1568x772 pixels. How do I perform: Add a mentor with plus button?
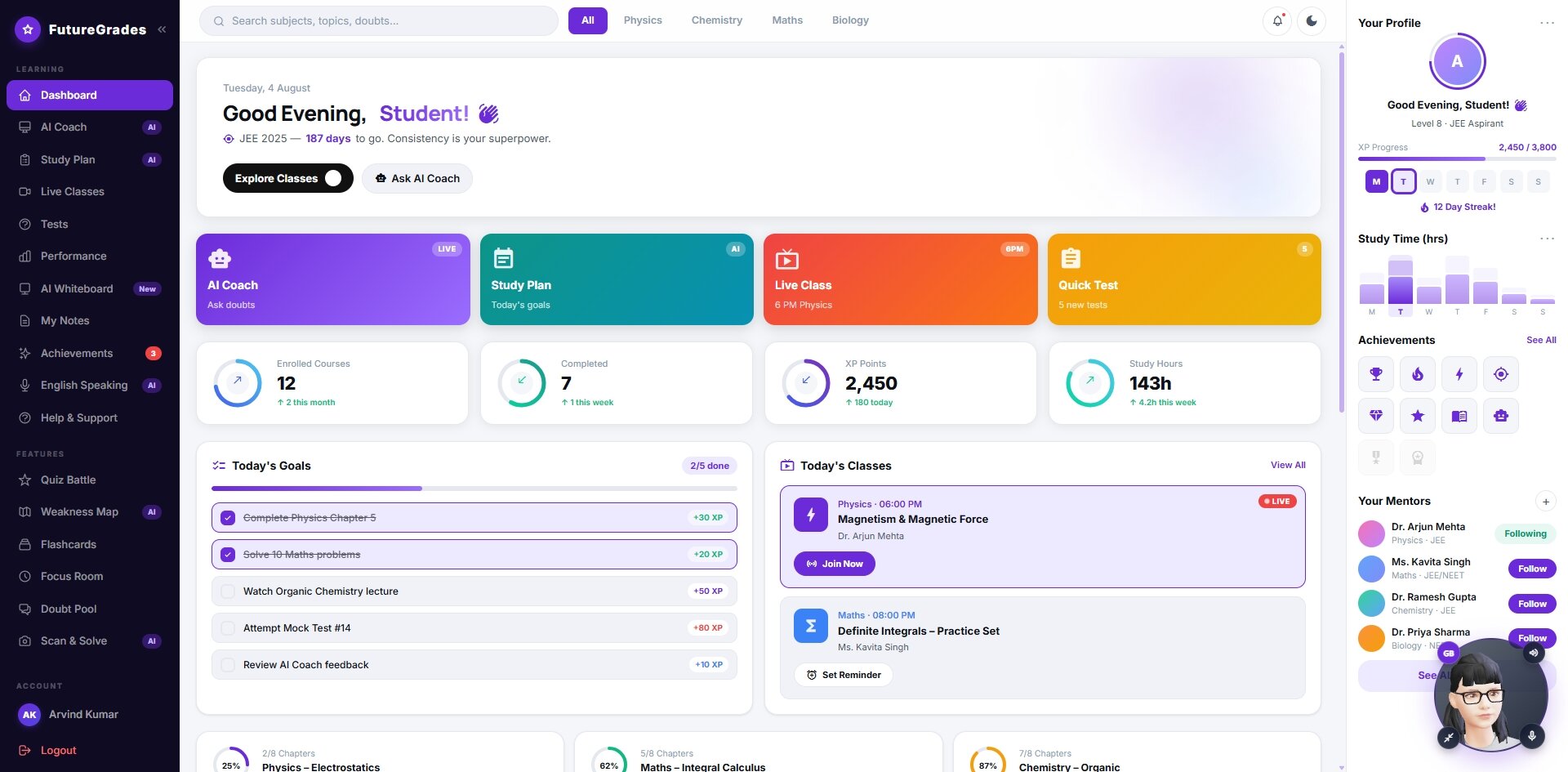click(x=1545, y=502)
